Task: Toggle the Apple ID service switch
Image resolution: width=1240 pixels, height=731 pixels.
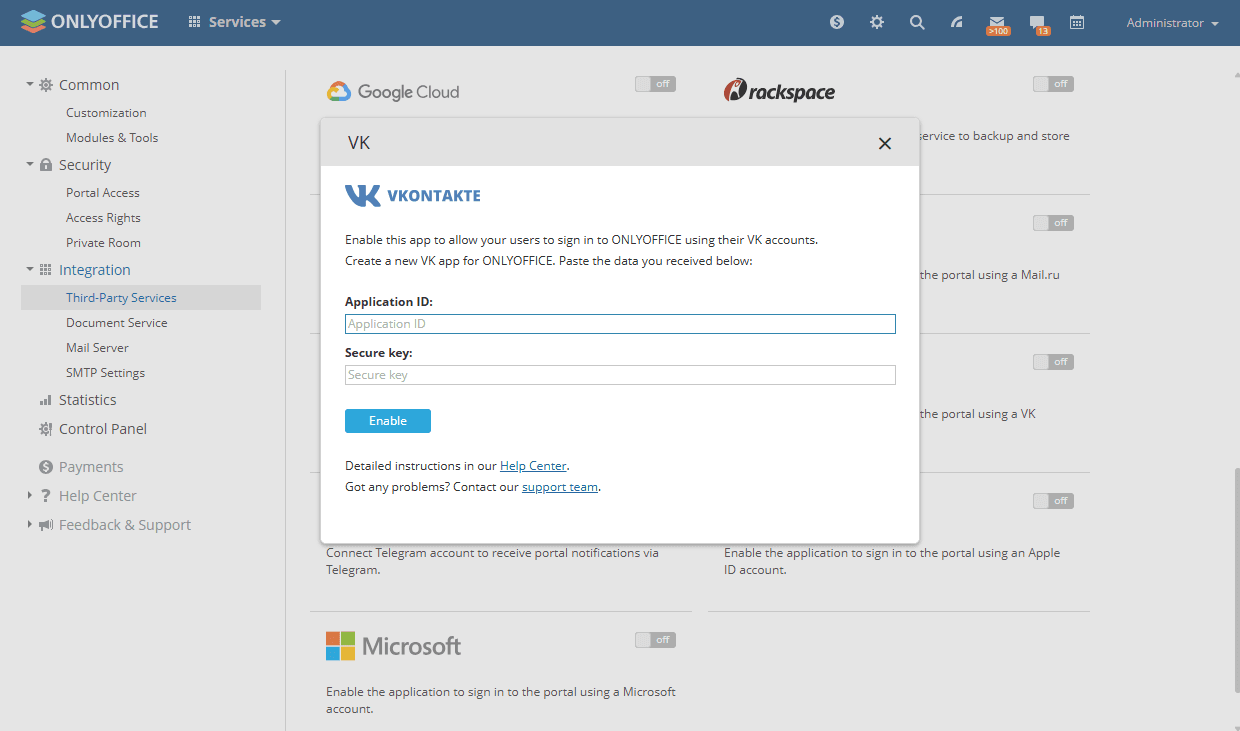Action: coord(1053,501)
